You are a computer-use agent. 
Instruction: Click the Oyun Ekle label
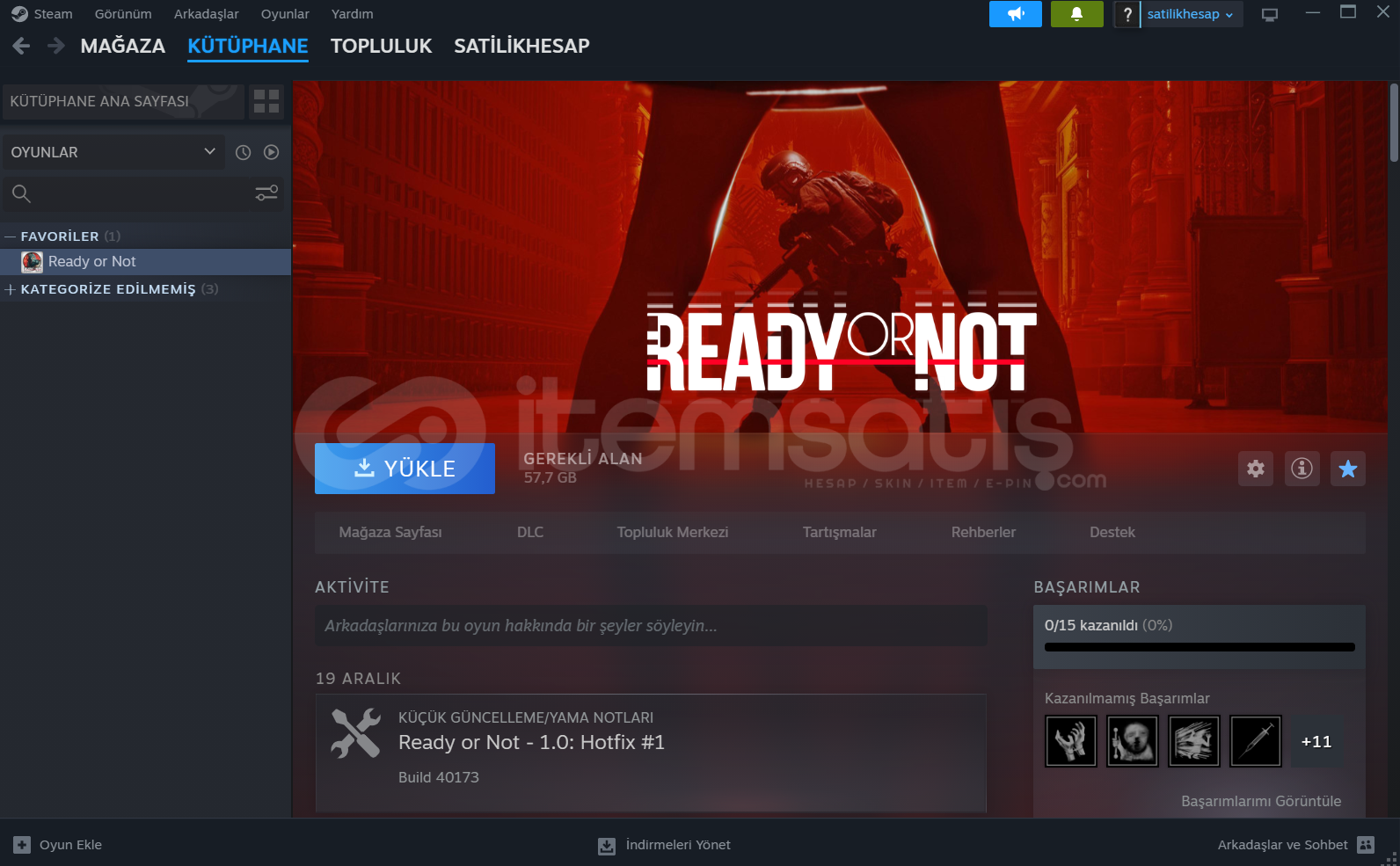point(70,845)
